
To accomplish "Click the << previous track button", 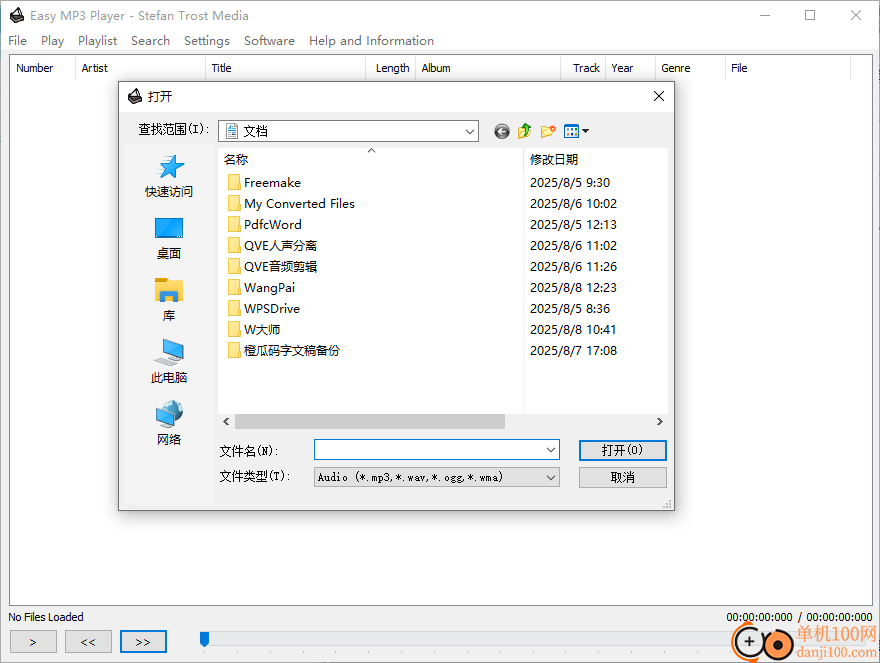I will coord(88,642).
